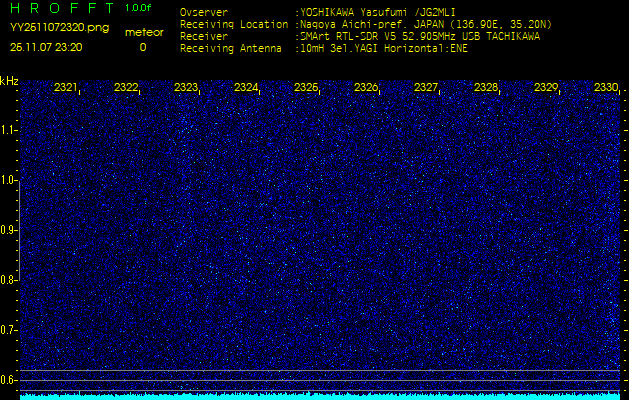Select the 0.6 kHz axis label
The width and height of the screenshot is (629, 400).
(x=9, y=379)
